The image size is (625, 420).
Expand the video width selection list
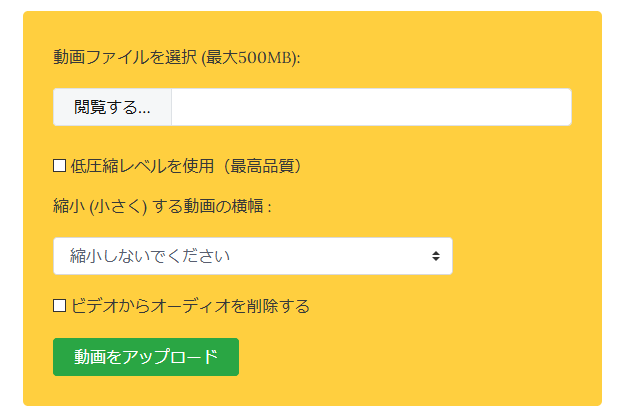(252, 256)
